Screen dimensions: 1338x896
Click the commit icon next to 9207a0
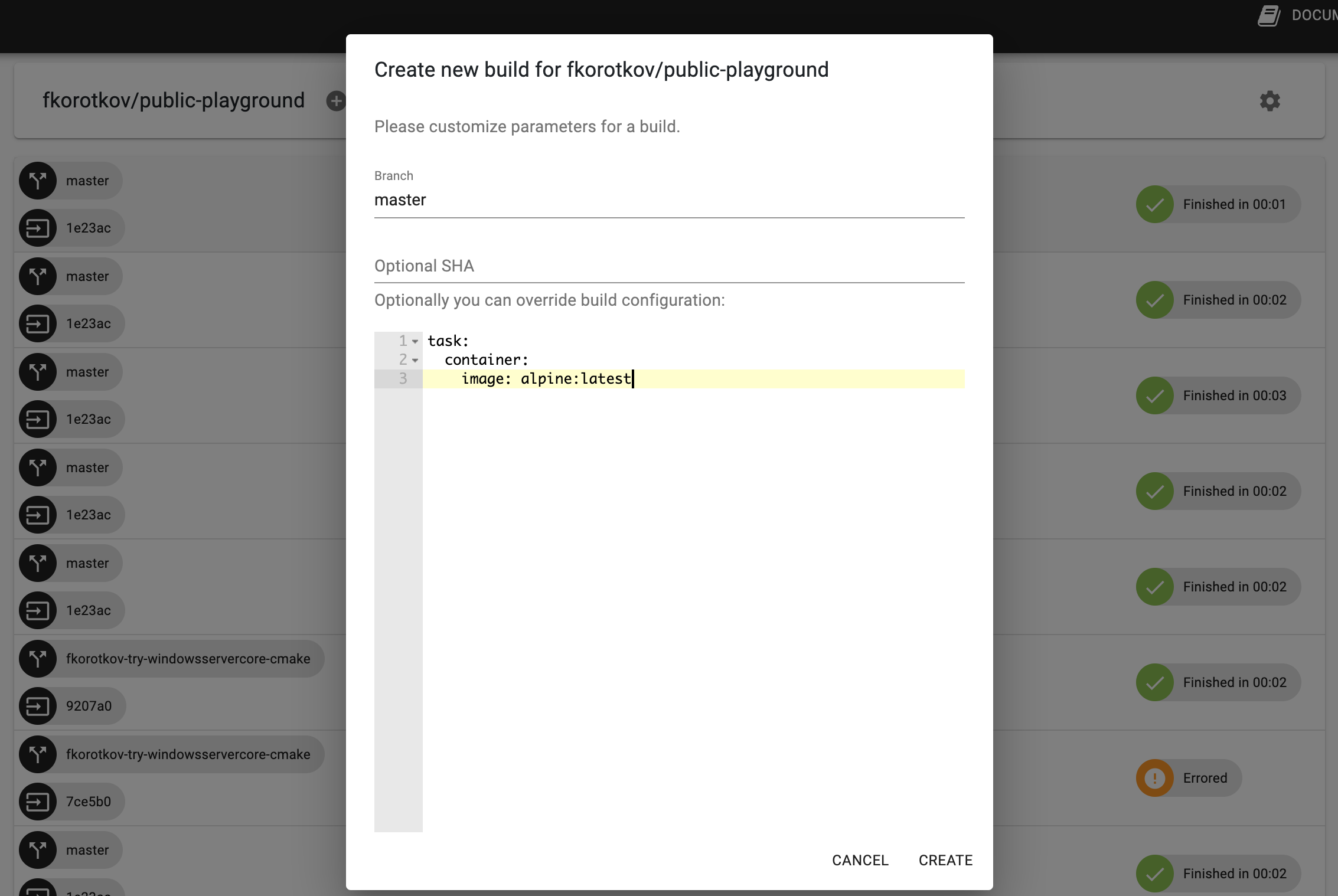point(38,706)
